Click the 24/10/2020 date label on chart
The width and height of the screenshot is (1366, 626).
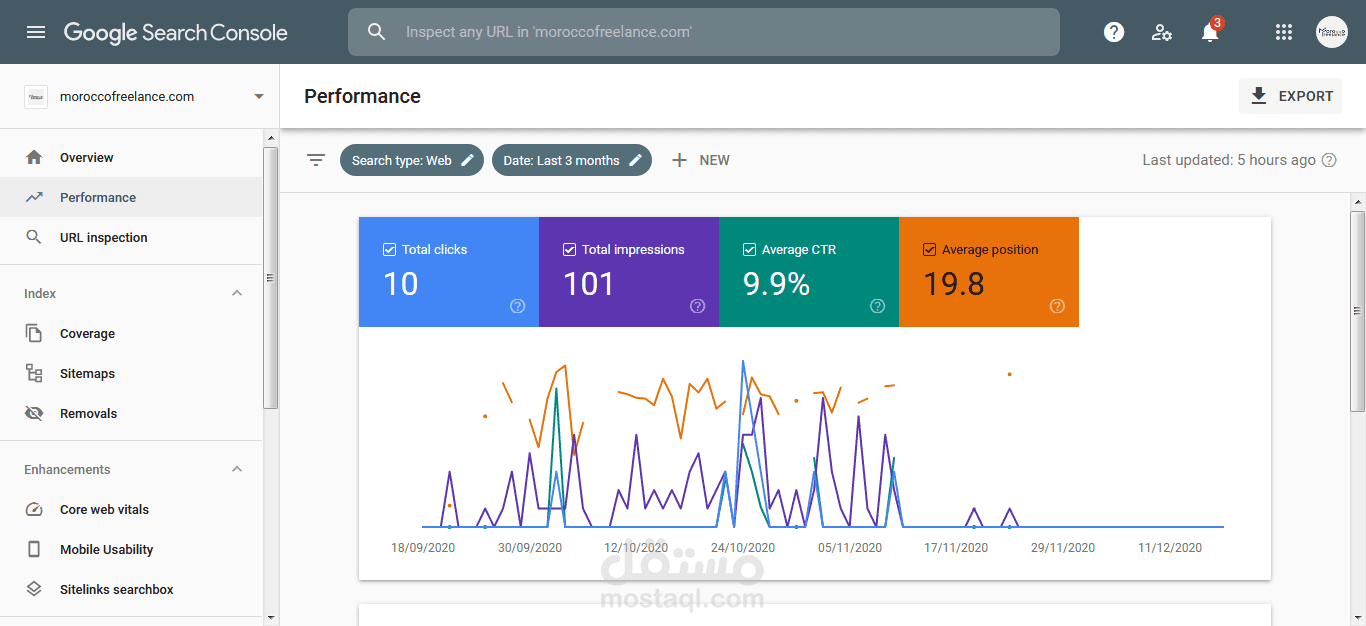click(x=743, y=548)
